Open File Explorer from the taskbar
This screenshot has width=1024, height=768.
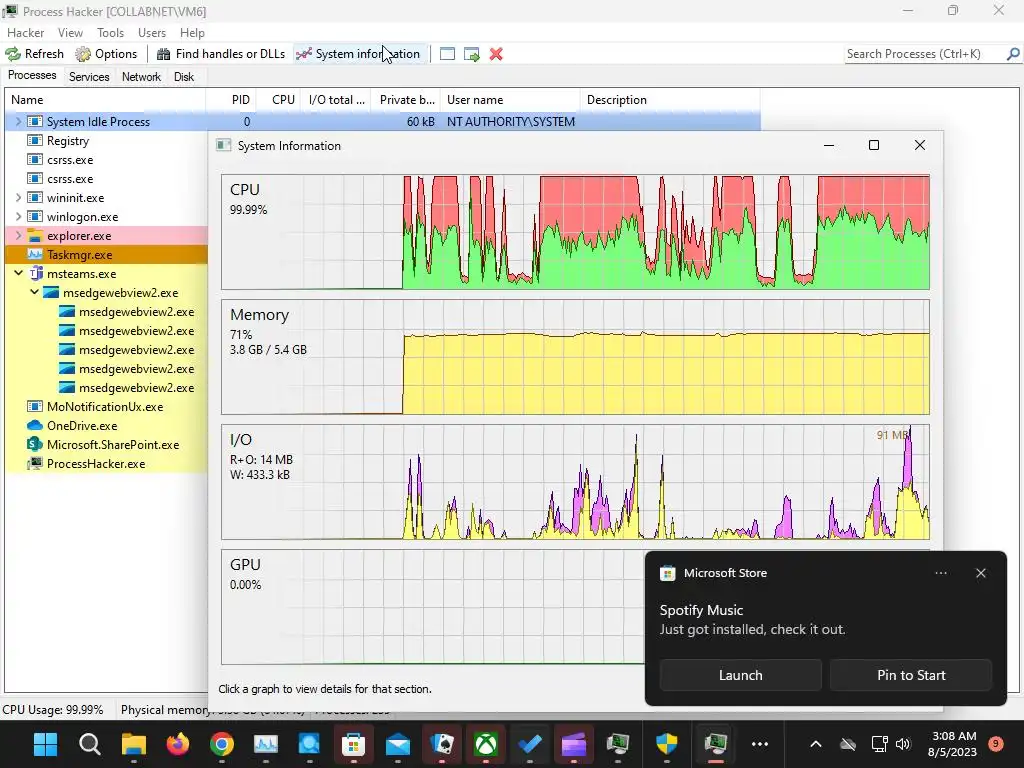point(134,744)
